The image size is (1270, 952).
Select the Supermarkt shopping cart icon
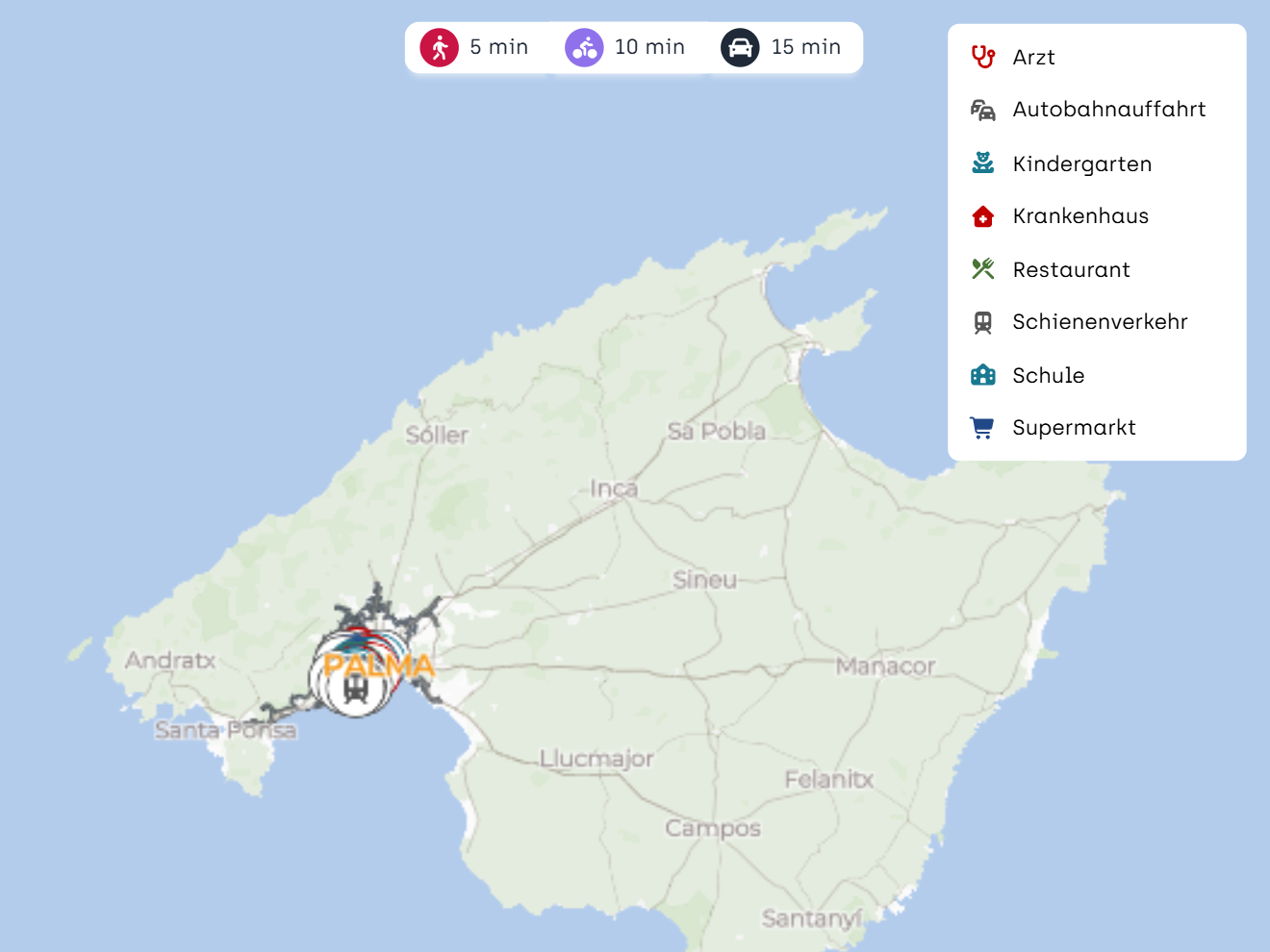[x=982, y=428]
